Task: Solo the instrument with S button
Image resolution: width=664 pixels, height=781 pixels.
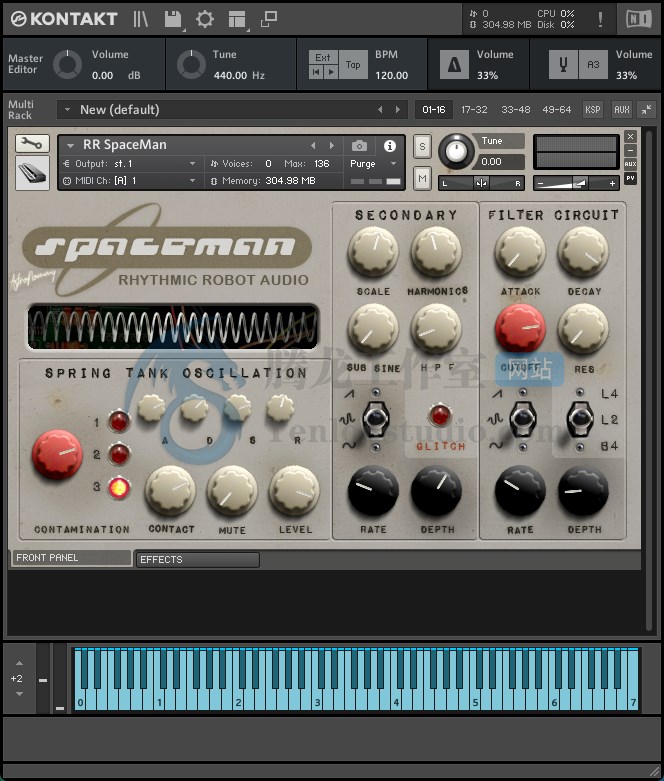Action: (422, 147)
